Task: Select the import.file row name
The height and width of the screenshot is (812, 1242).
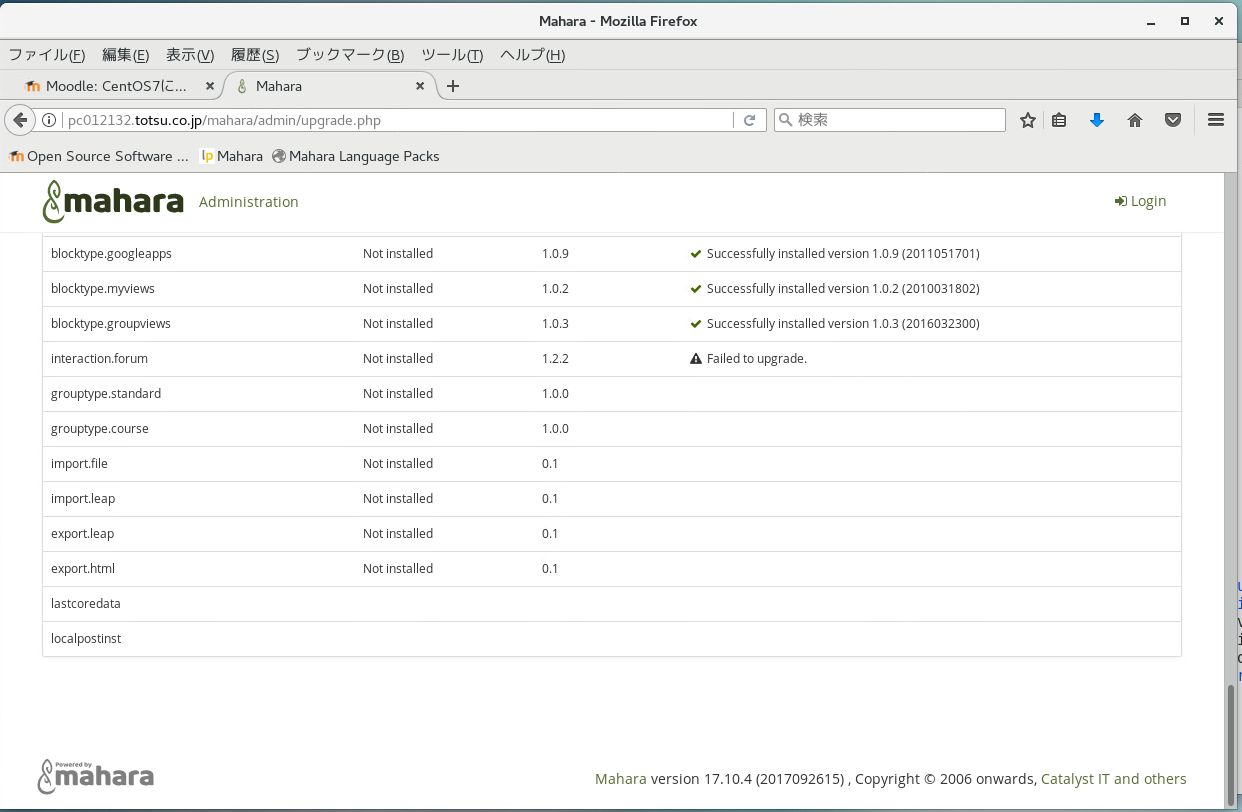Action: (x=79, y=463)
